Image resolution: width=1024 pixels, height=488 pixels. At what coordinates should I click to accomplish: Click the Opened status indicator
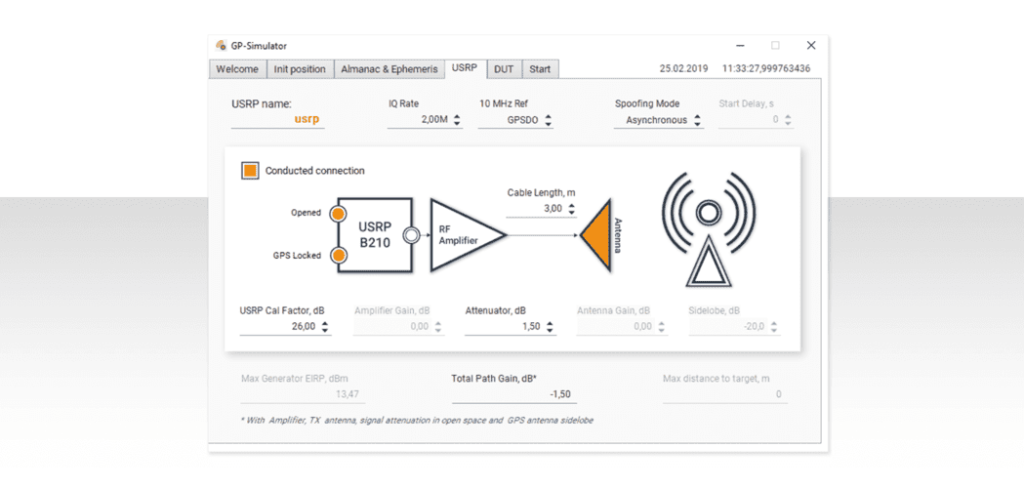tap(339, 214)
